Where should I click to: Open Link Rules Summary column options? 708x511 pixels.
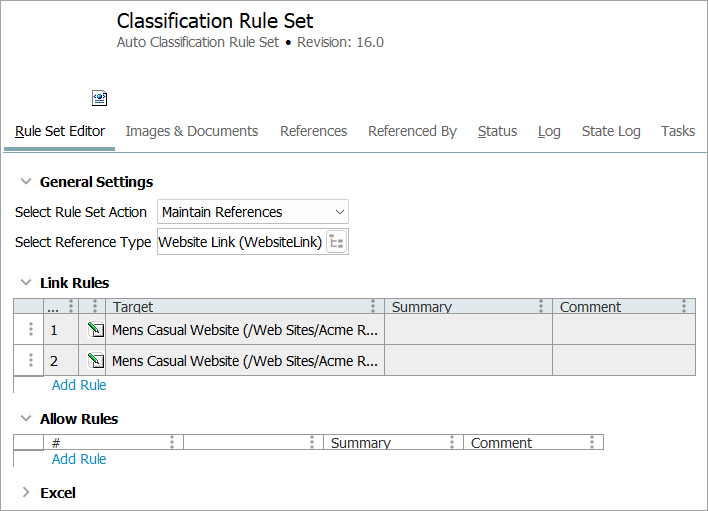pos(541,307)
